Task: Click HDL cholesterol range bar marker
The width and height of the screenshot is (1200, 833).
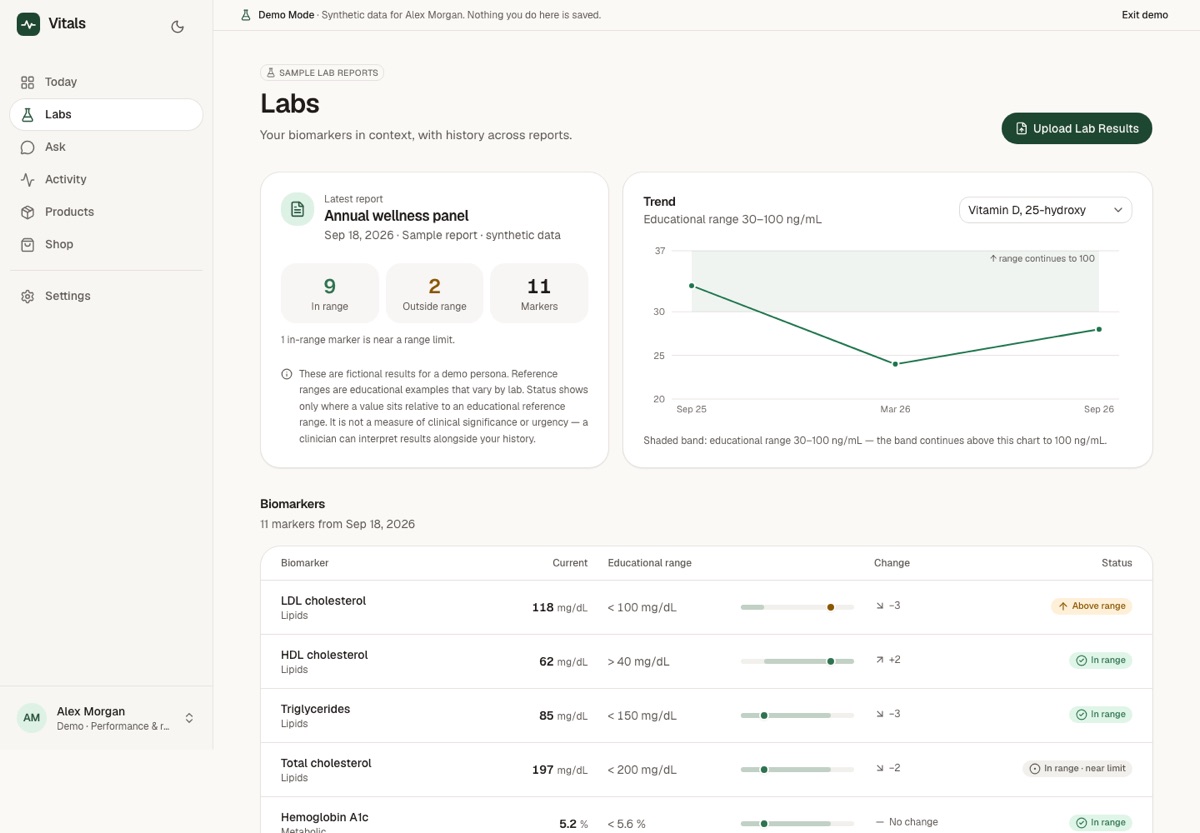Action: [x=830, y=661]
